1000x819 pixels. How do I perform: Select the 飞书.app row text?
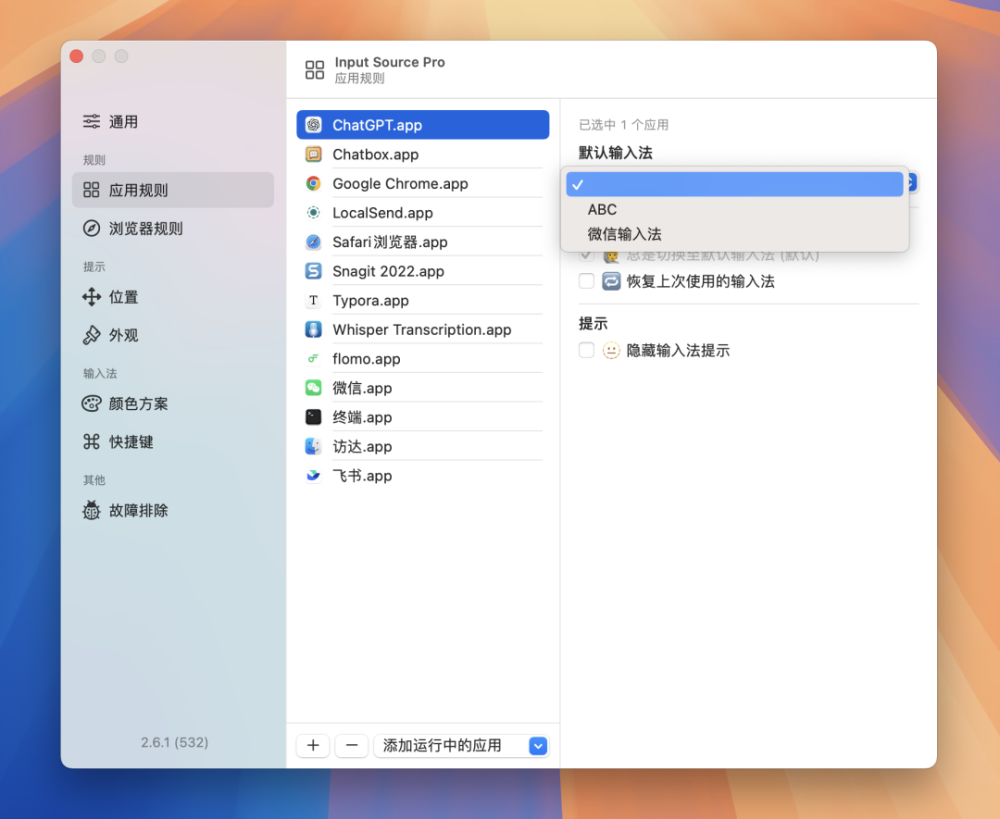362,476
